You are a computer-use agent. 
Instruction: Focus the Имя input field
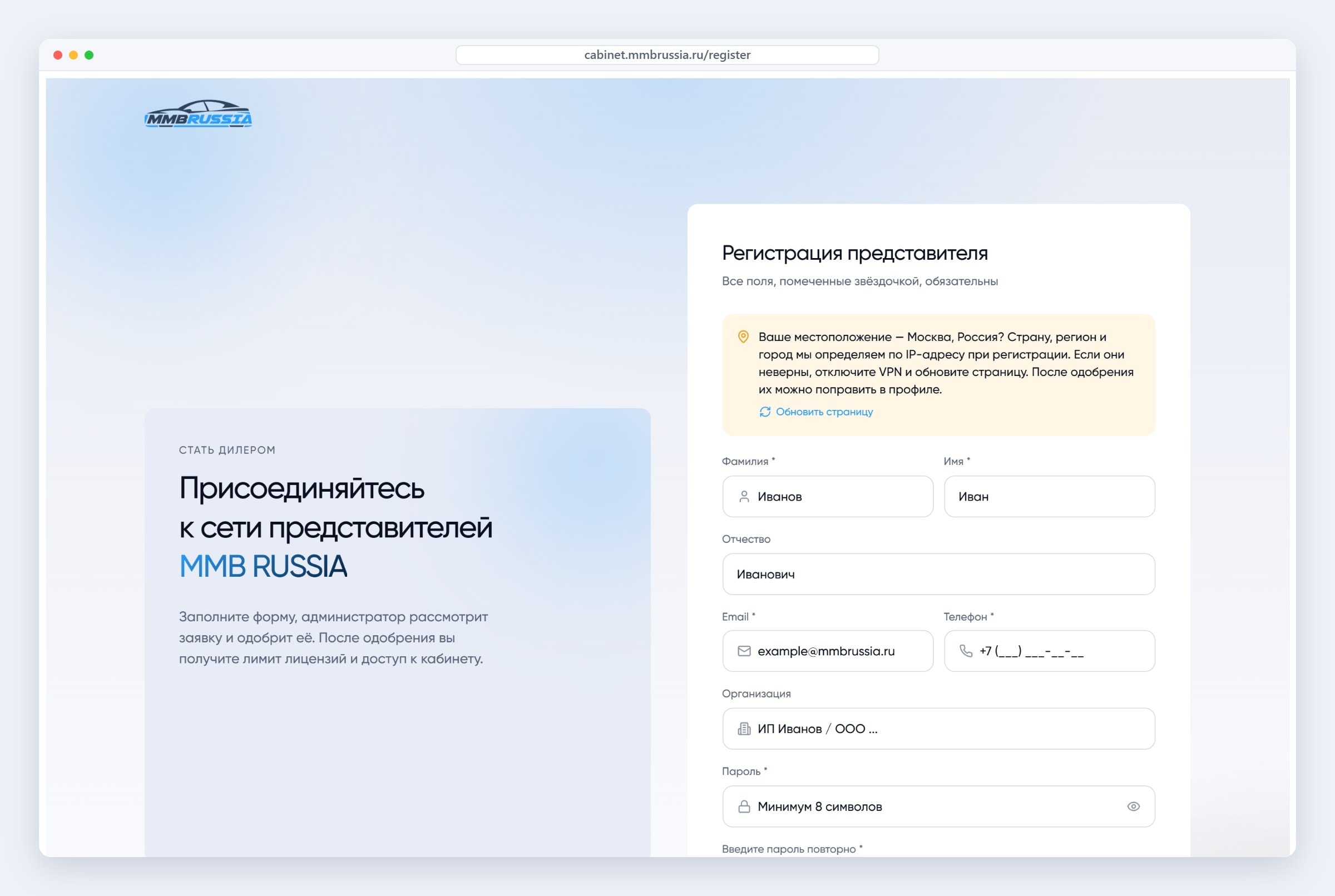coord(1049,497)
